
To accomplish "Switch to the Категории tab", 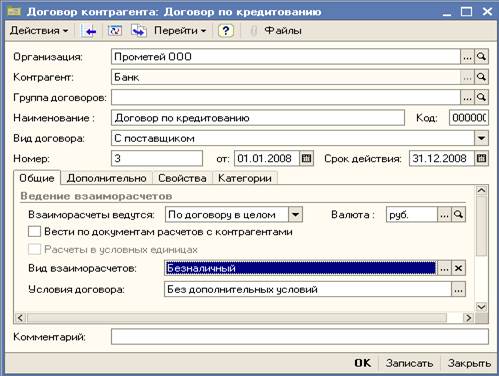I will point(245,178).
